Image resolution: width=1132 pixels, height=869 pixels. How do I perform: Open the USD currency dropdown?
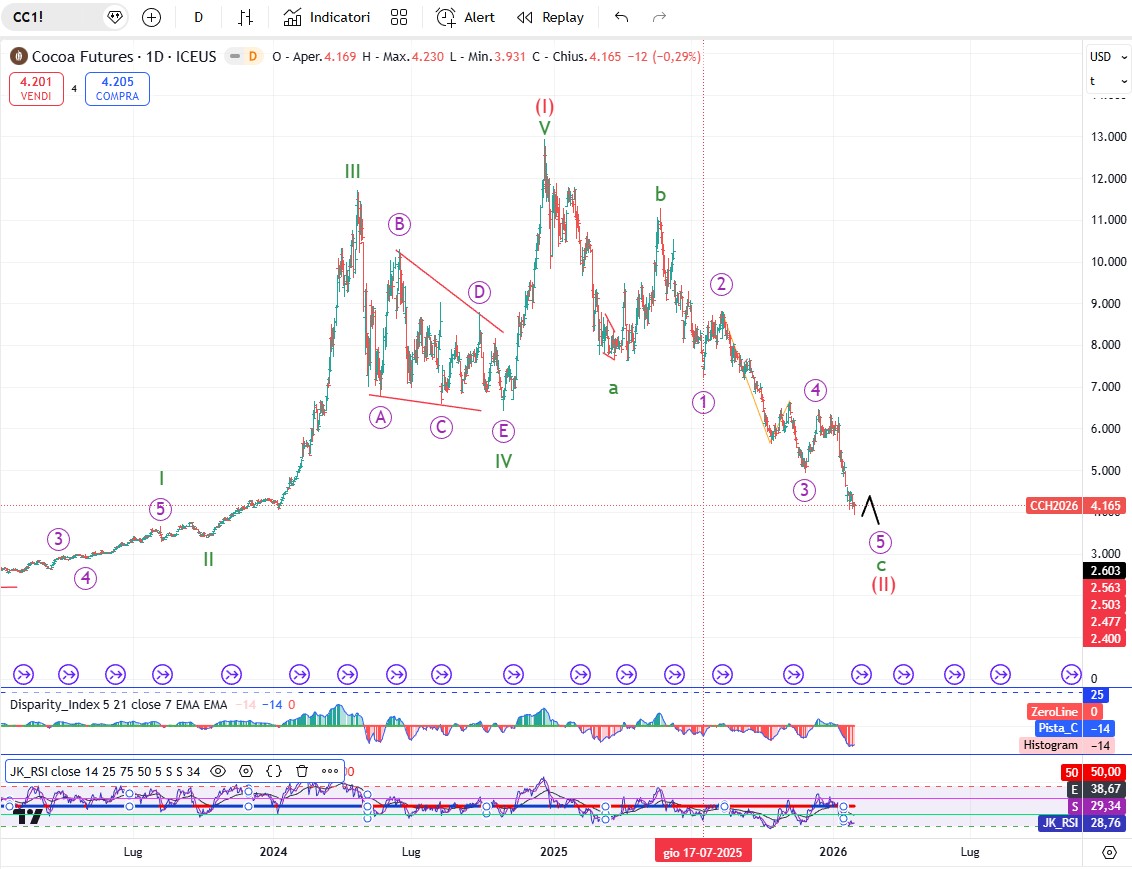1107,57
